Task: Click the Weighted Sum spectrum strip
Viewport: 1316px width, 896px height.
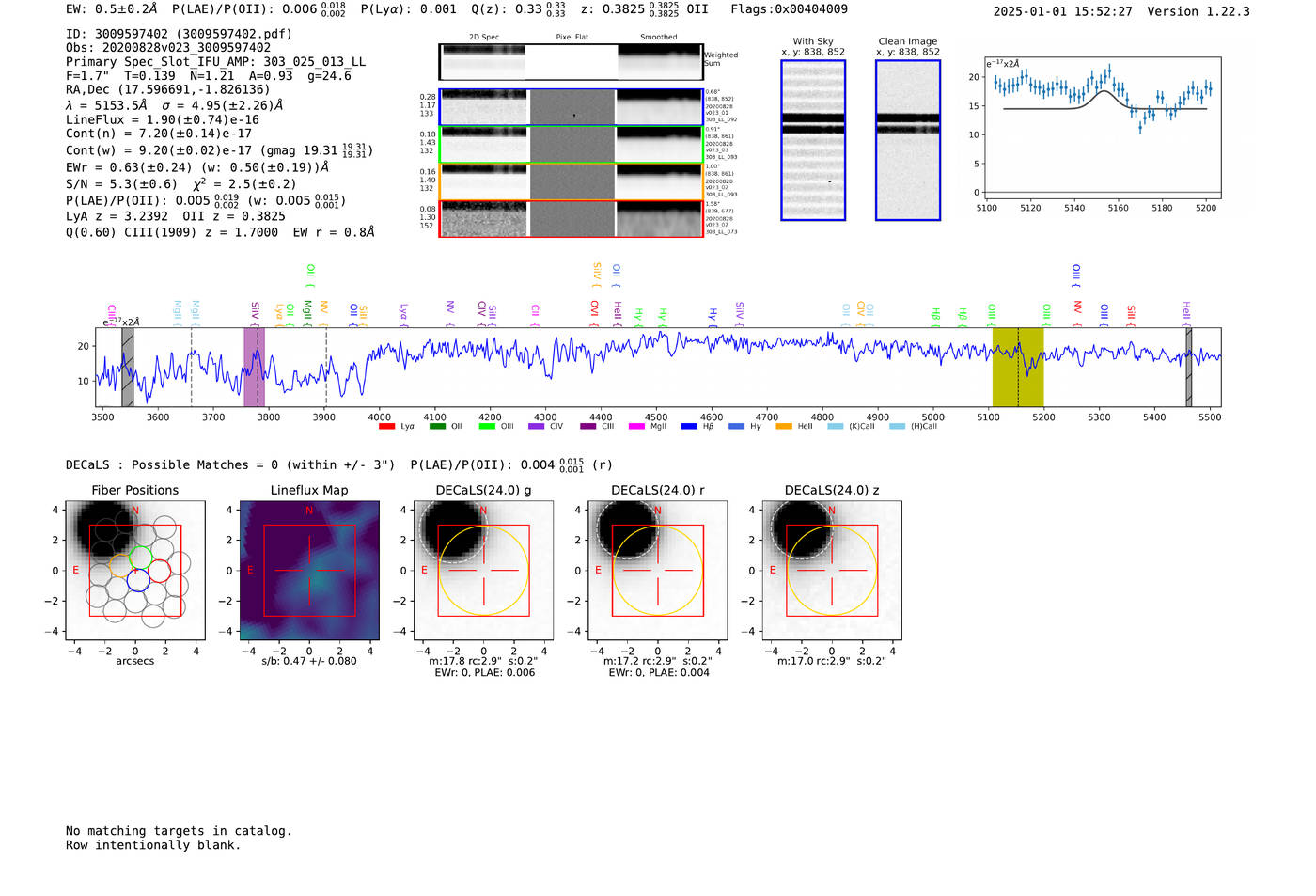Action: 572,62
